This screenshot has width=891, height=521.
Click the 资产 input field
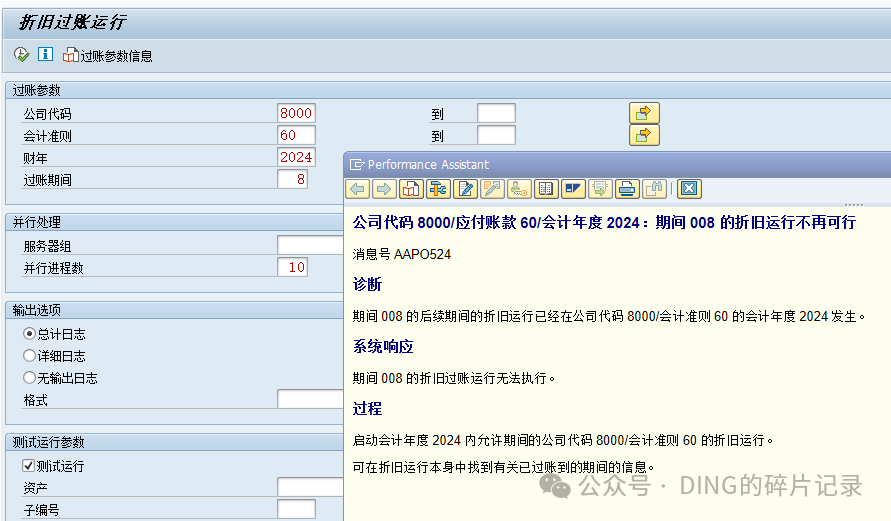(x=310, y=487)
